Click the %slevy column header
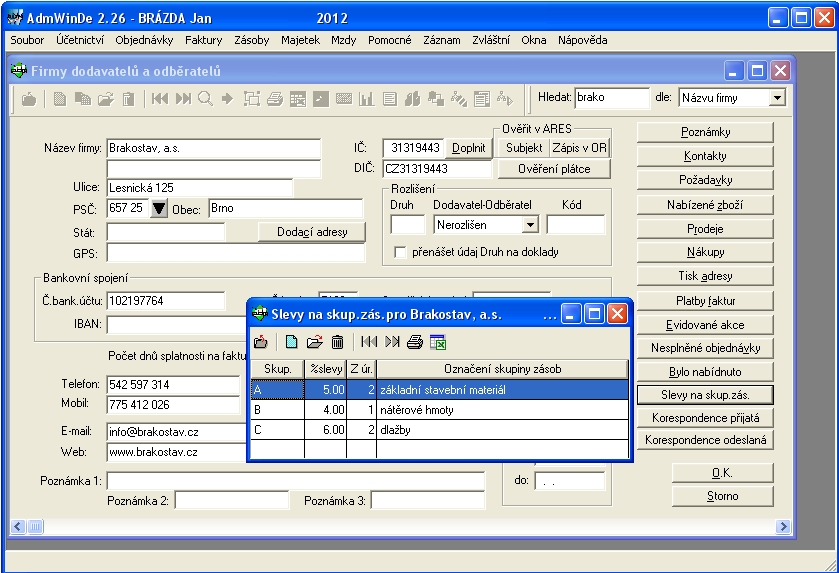Viewport: 839px width, 573px height. [x=326, y=369]
